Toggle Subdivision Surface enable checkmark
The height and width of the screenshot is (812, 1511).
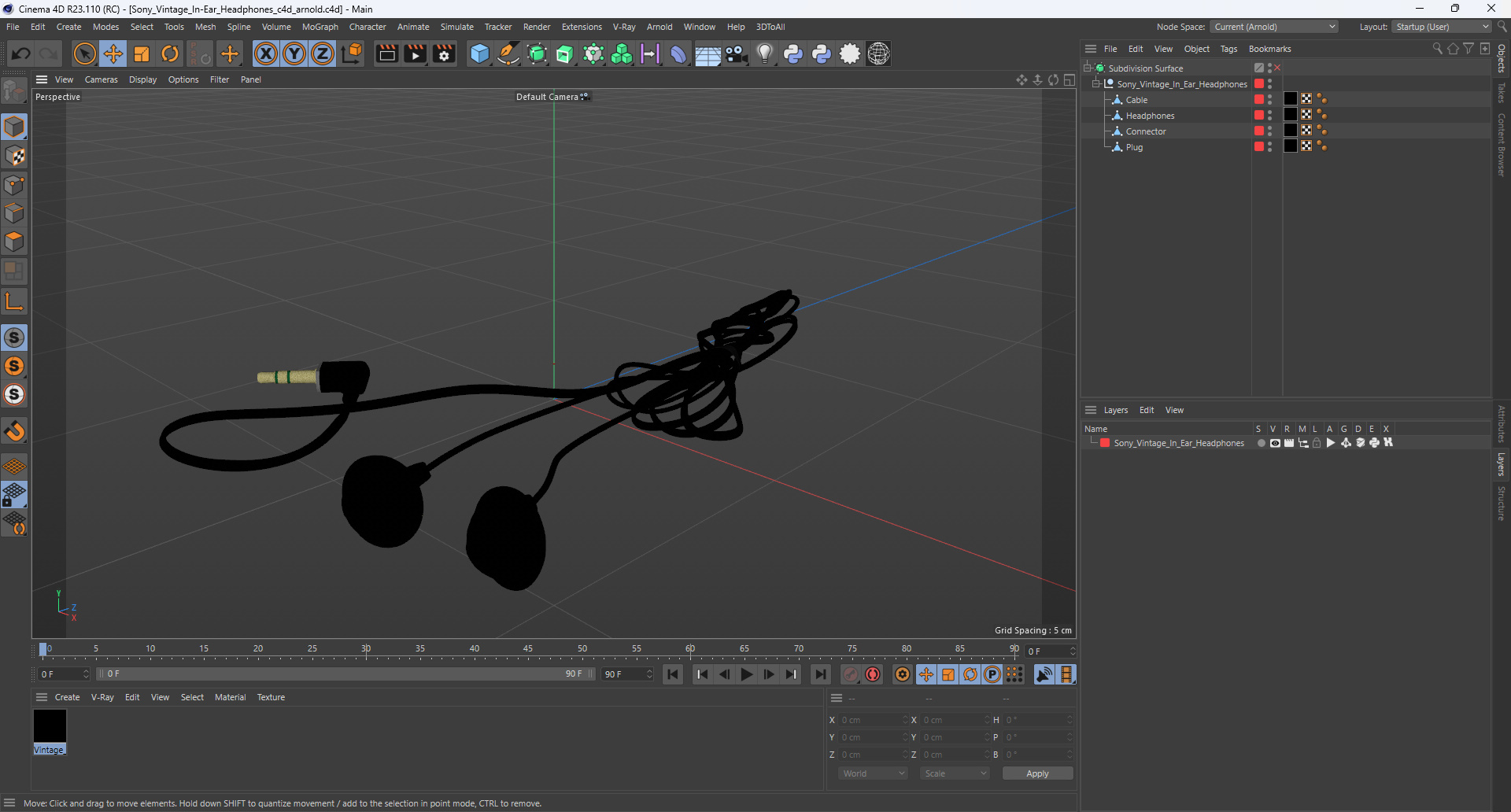pyautogui.click(x=1277, y=68)
